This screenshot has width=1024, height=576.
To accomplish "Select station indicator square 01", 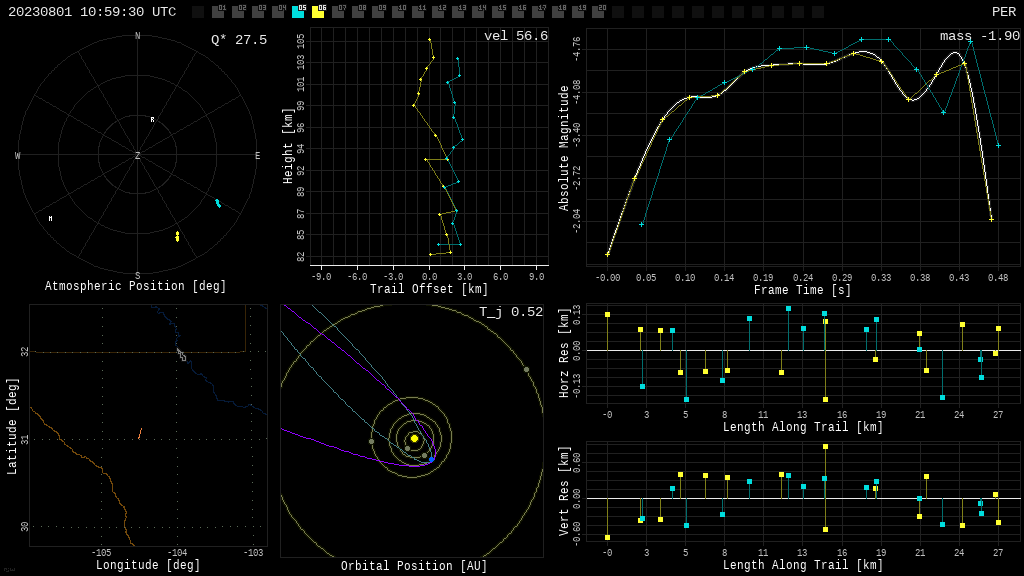I will pyautogui.click(x=218, y=12).
